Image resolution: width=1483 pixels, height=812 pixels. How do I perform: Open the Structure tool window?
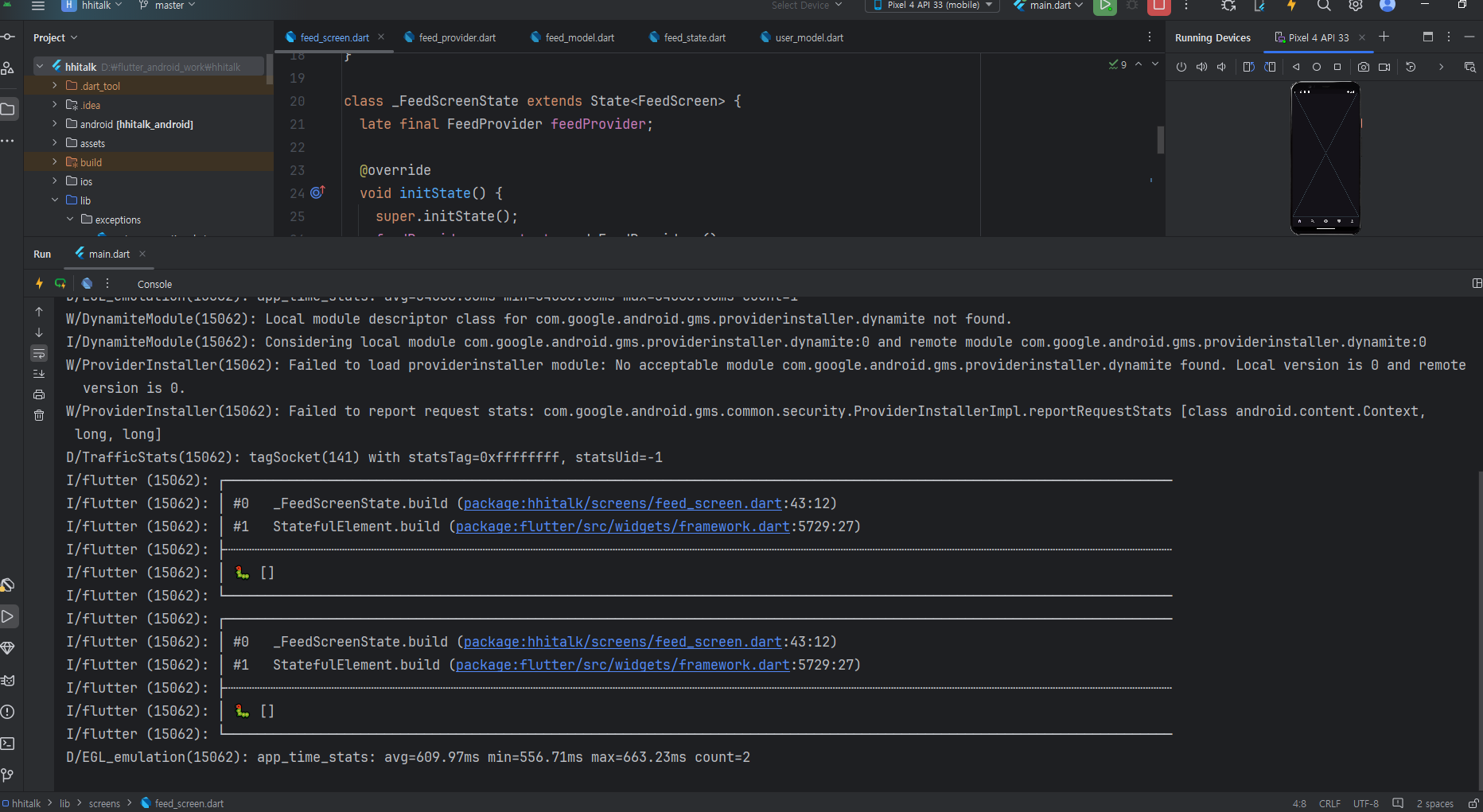[8, 68]
